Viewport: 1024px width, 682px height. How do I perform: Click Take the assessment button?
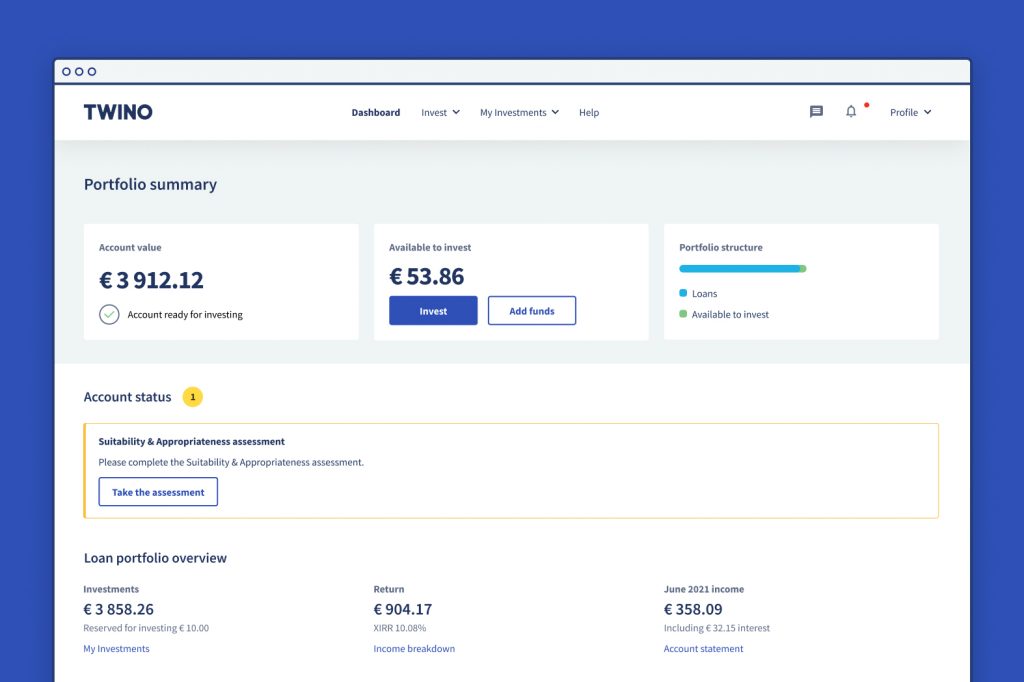pos(158,492)
